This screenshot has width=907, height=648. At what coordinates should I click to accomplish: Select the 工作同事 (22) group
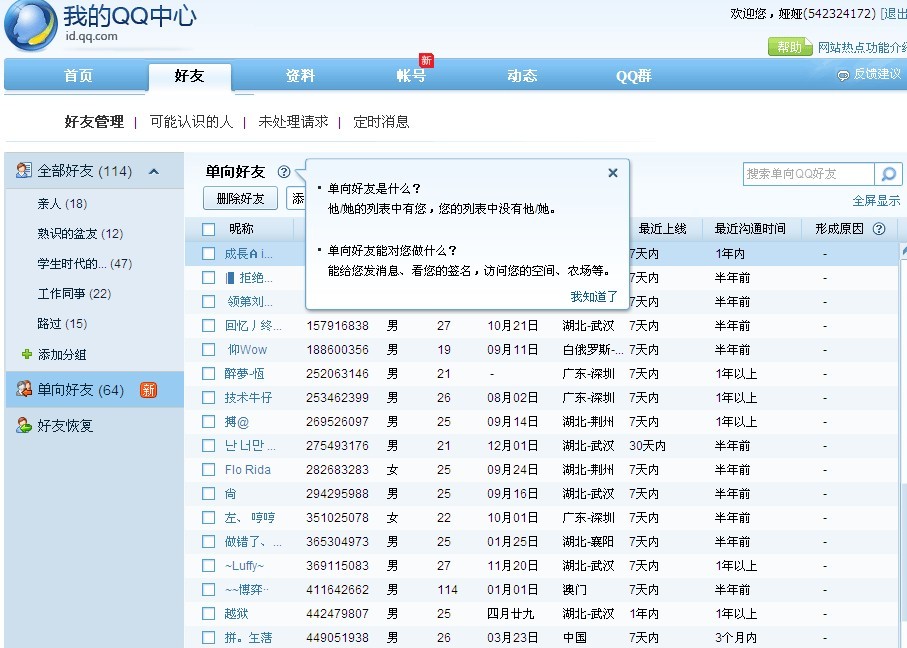pyautogui.click(x=74, y=294)
